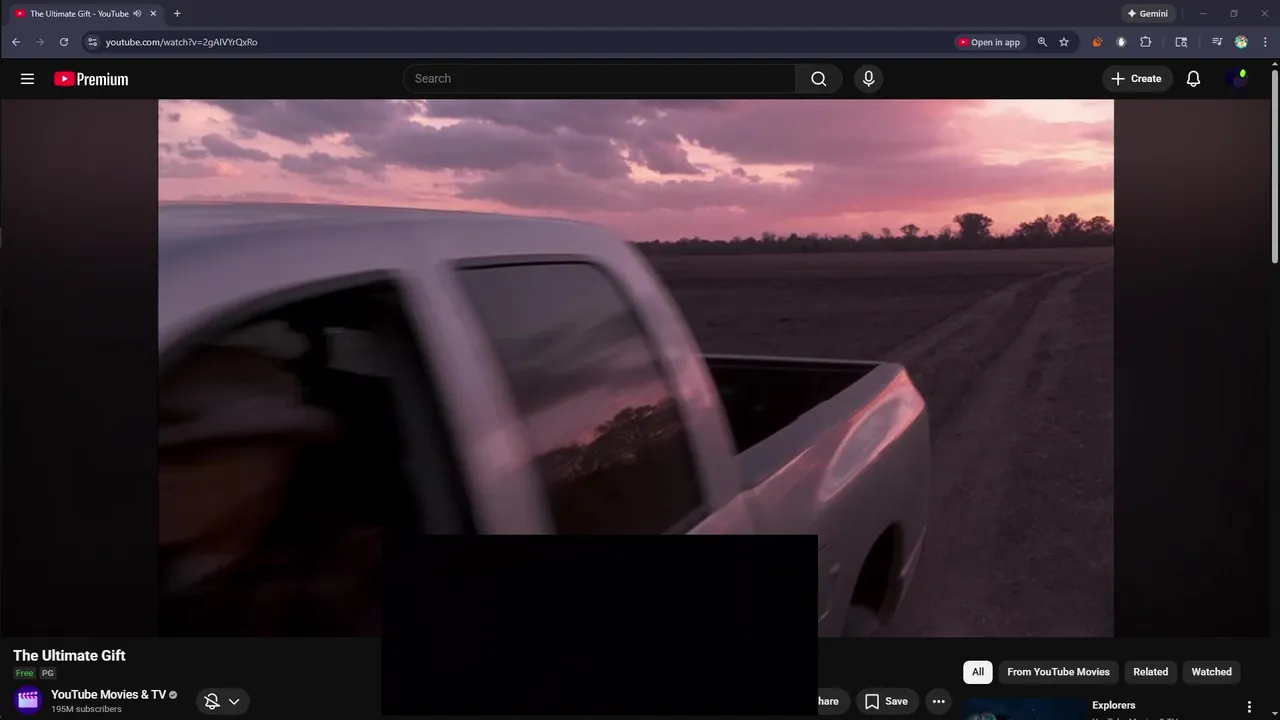This screenshot has height=720, width=1280.
Task: Click the video player frame
Action: point(636,368)
